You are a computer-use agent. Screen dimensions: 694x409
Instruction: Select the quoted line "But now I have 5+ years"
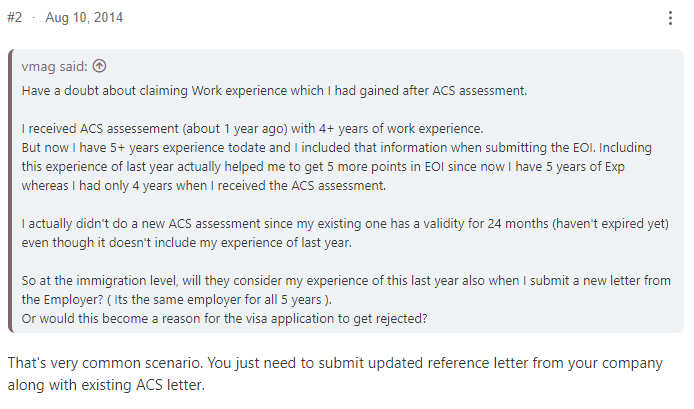[336, 147]
